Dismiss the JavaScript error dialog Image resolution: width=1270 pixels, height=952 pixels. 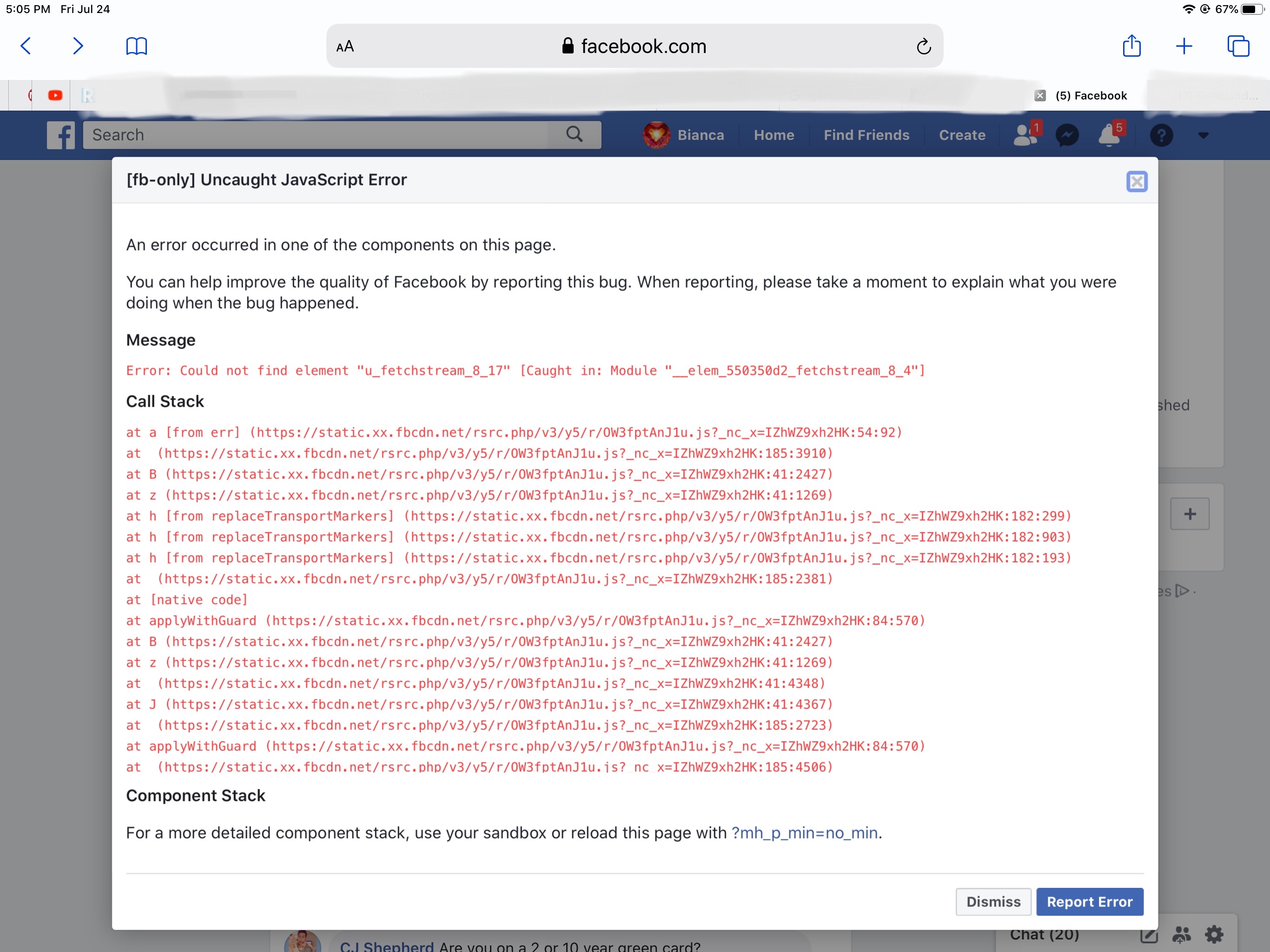tap(992, 901)
